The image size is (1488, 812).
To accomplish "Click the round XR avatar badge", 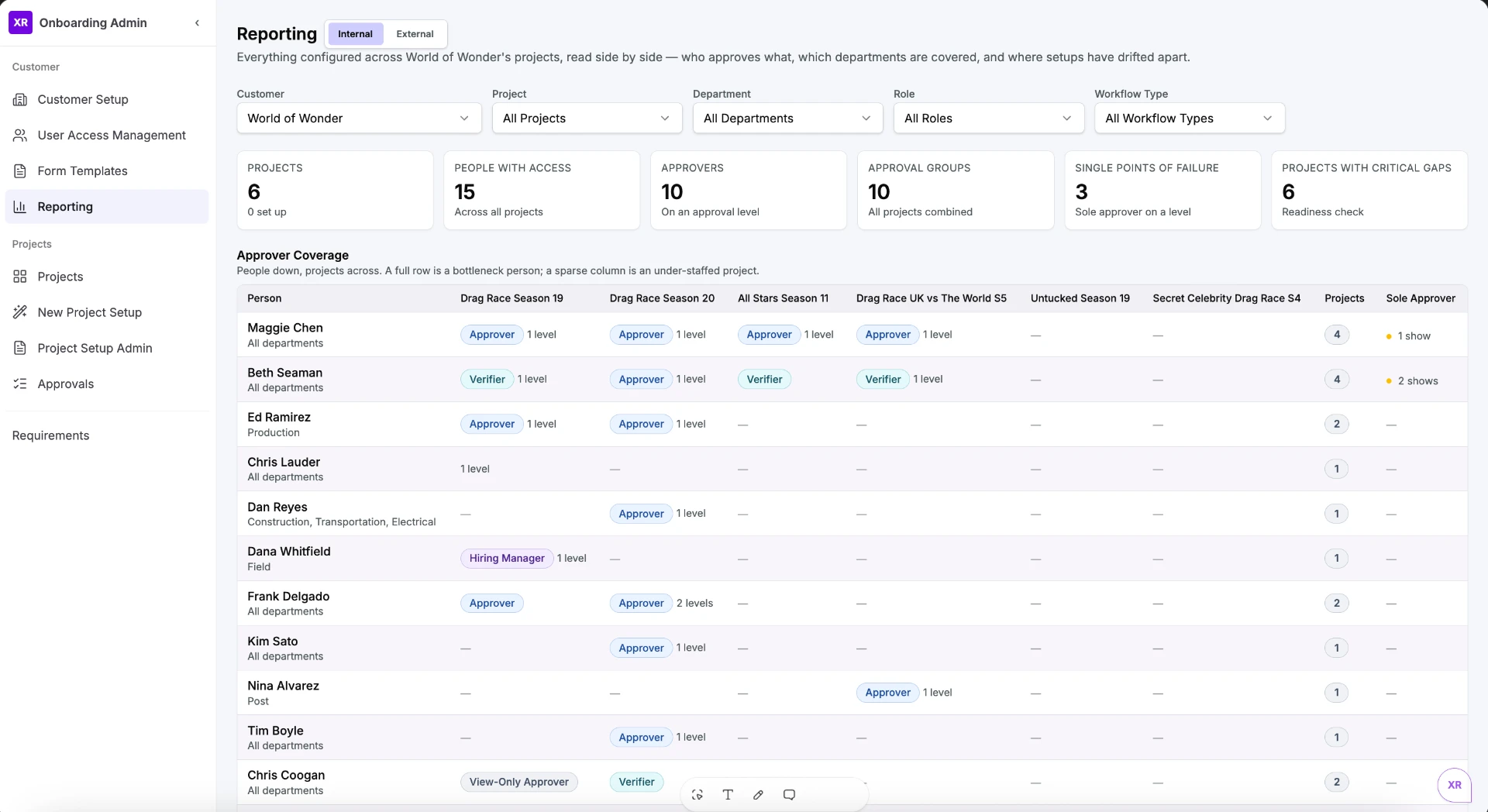I will coord(1454,784).
